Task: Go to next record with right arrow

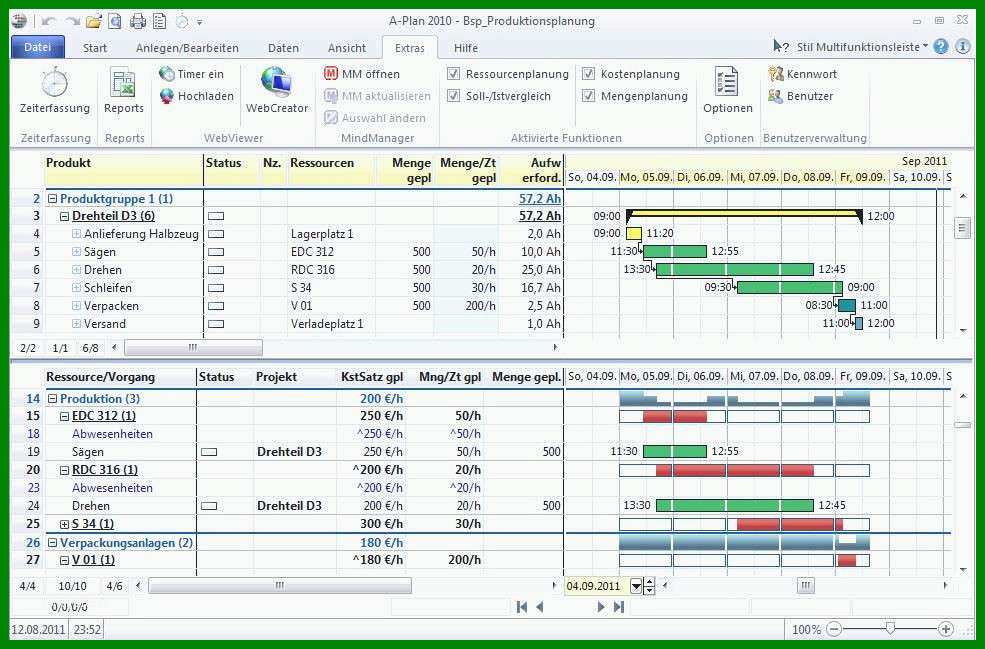Action: pyautogui.click(x=601, y=607)
